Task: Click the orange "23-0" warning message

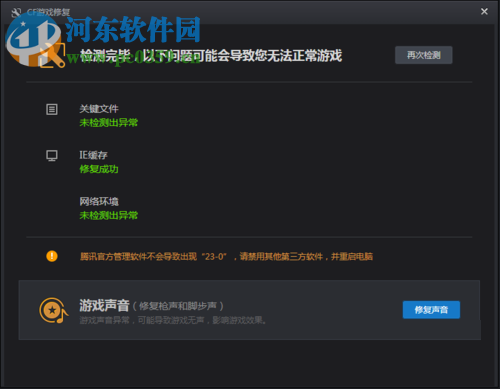Action: (x=226, y=256)
